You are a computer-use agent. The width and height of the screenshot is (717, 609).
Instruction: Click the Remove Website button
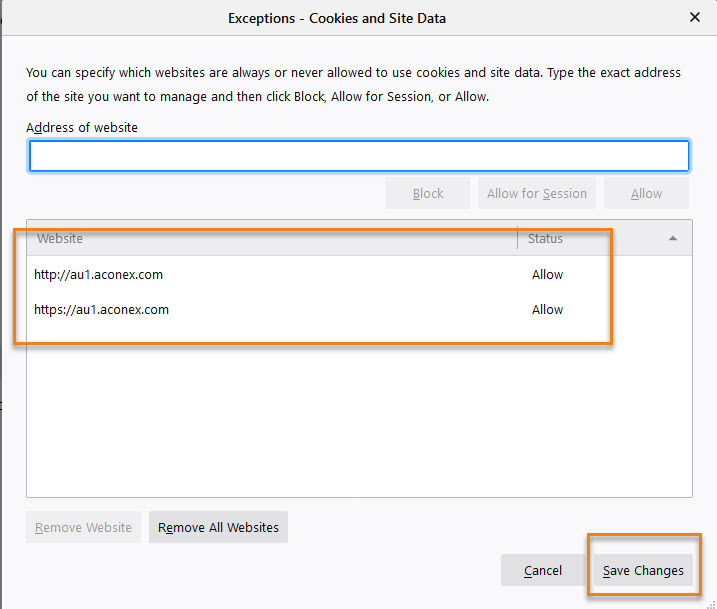83,527
